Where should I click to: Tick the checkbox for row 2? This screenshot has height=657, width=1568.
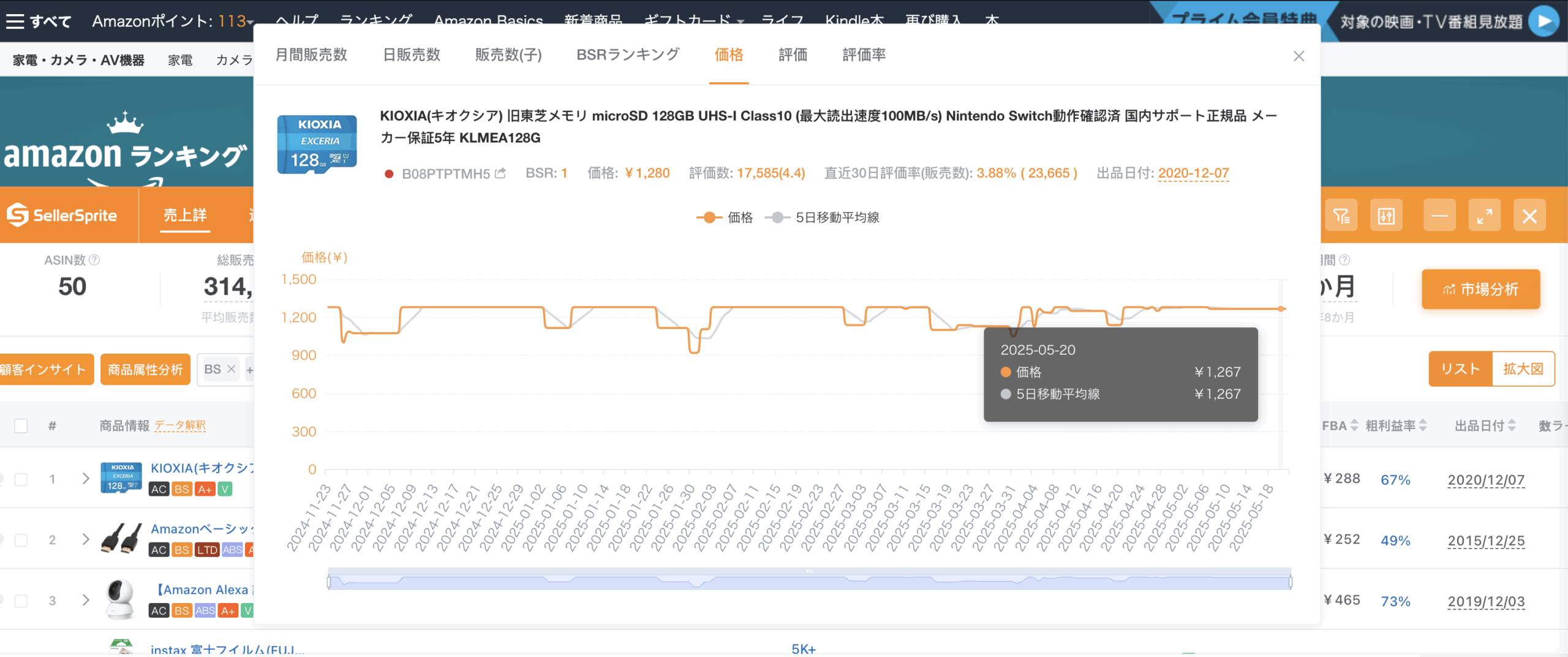click(21, 540)
